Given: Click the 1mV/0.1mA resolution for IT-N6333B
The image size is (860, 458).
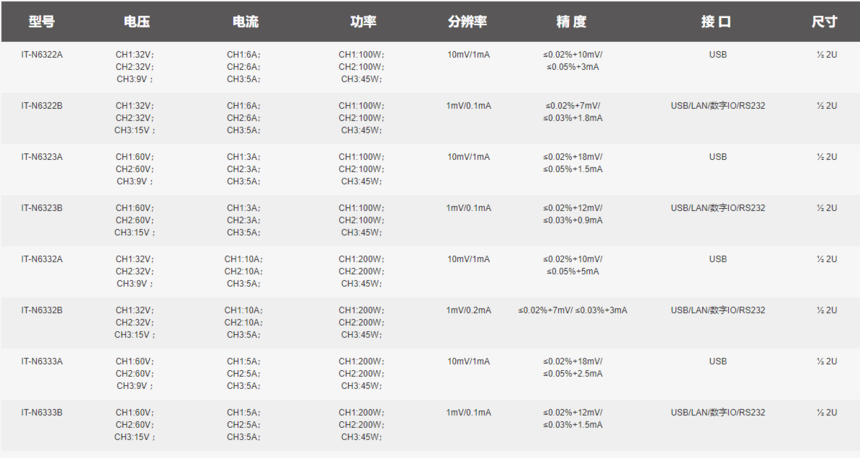Looking at the screenshot, I should [x=468, y=412].
